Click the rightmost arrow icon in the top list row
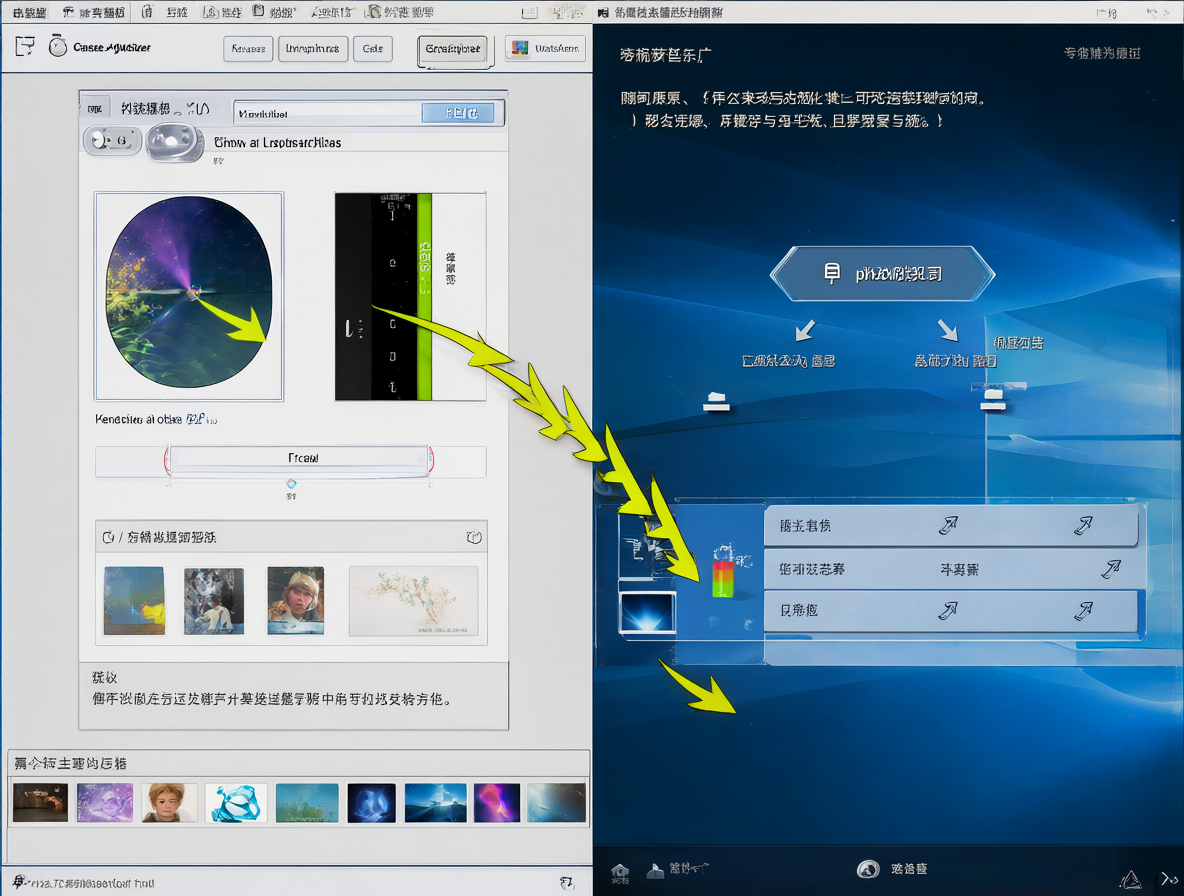 (1084, 525)
